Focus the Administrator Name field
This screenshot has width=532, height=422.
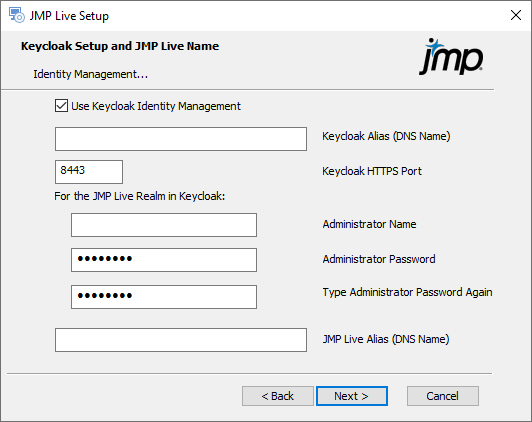[164, 225]
